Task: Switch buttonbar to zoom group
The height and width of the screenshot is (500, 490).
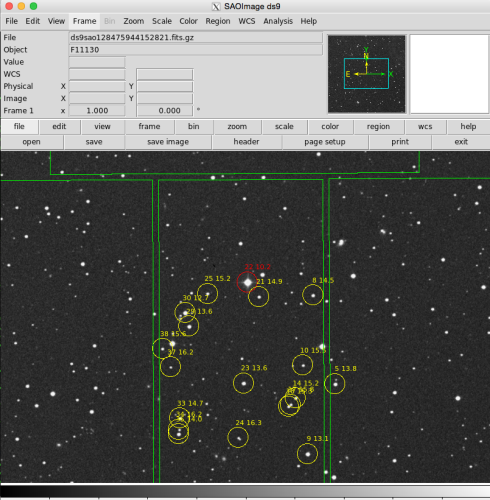Action: coord(237,127)
